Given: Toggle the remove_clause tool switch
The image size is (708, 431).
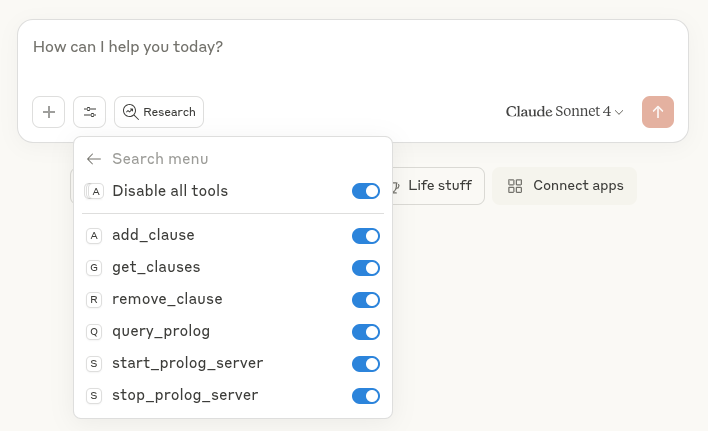Looking at the screenshot, I should (x=366, y=300).
